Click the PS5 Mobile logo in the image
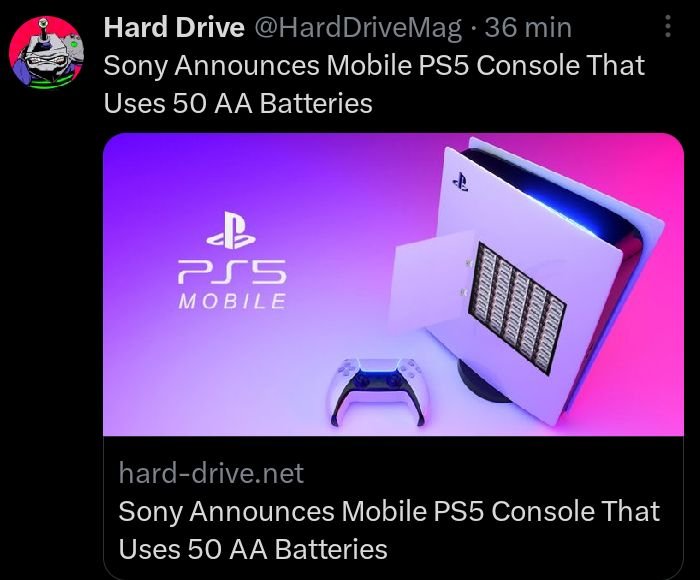The height and width of the screenshot is (580, 700). tap(232, 261)
